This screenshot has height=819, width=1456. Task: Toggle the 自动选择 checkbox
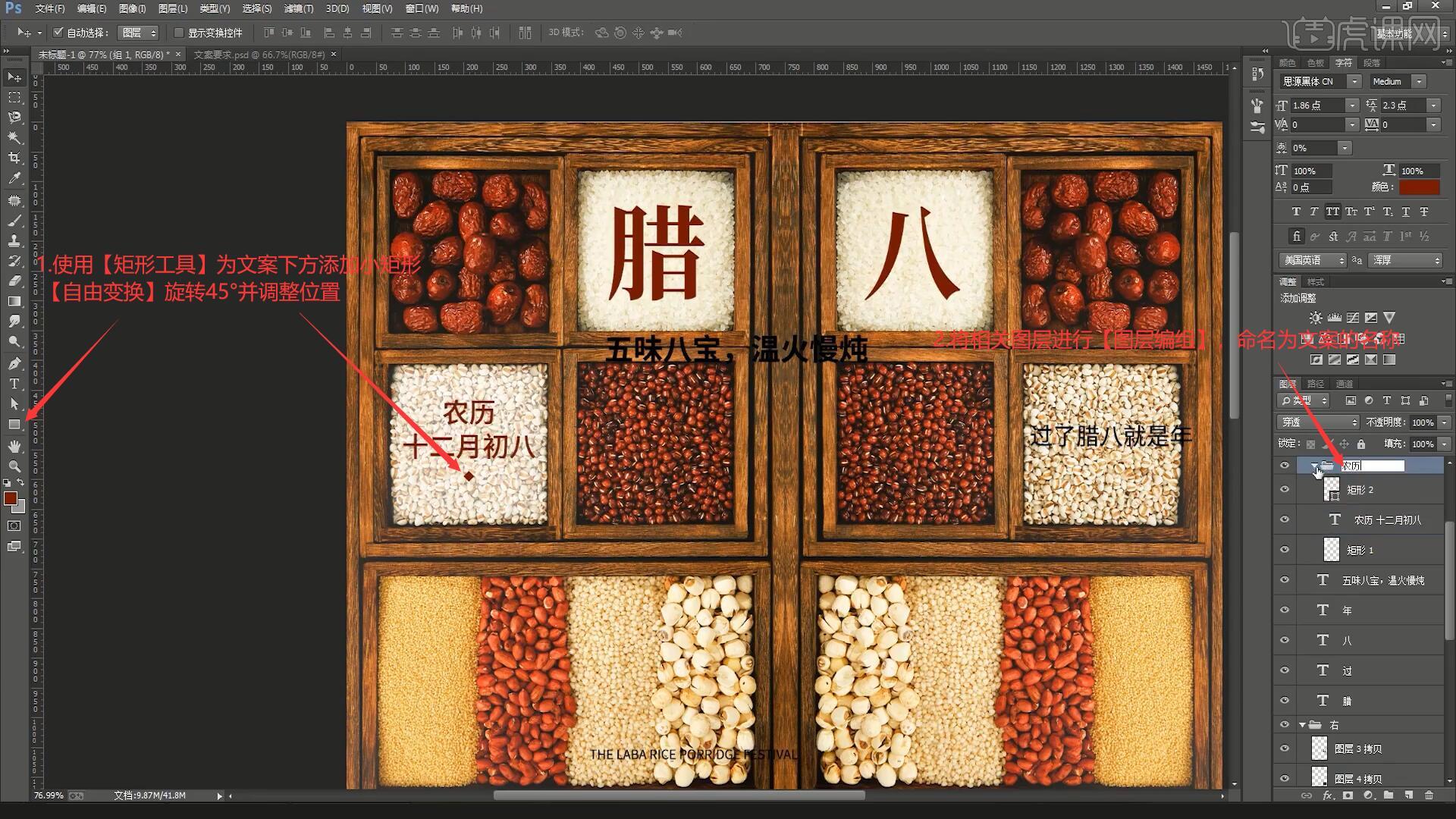pyautogui.click(x=58, y=33)
